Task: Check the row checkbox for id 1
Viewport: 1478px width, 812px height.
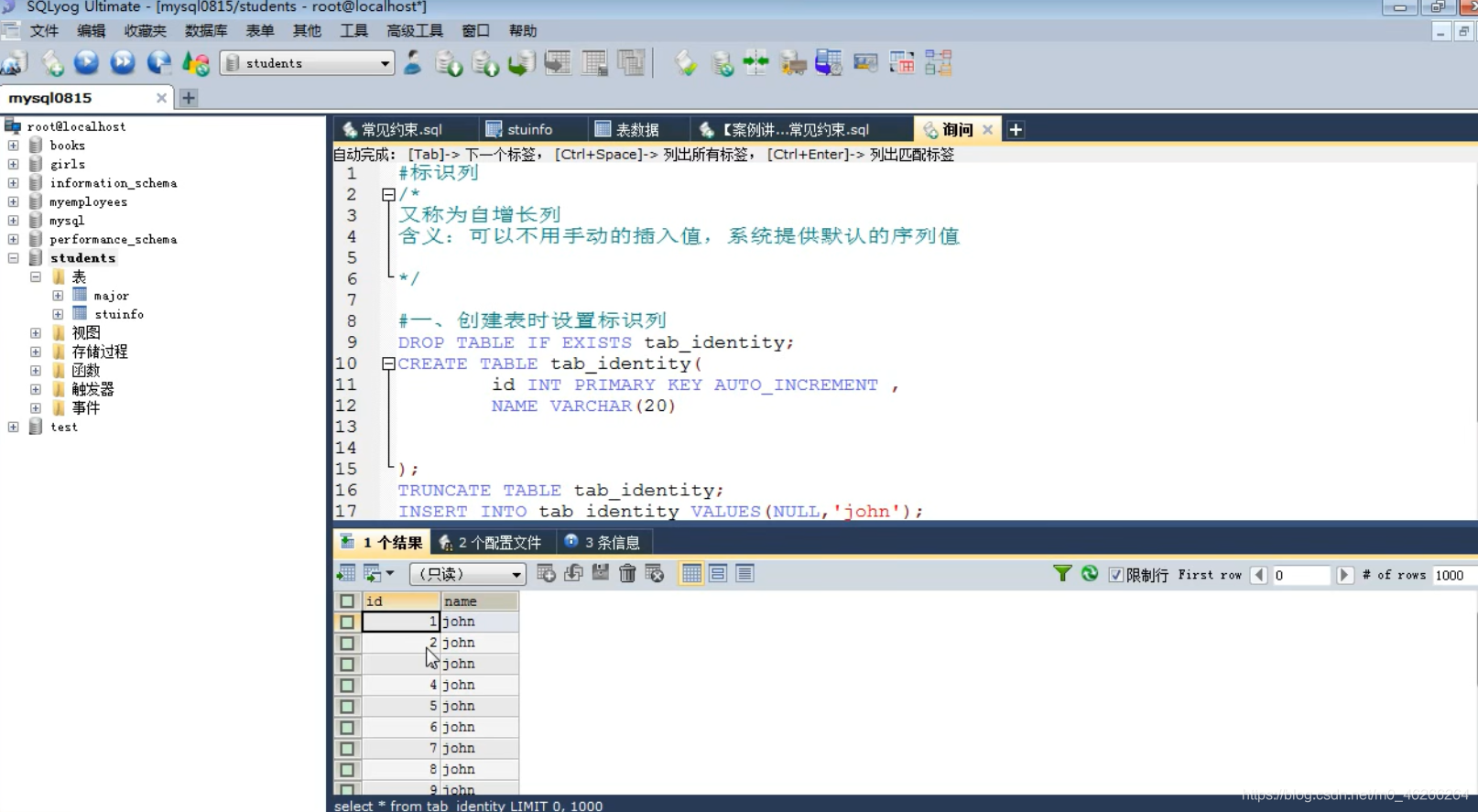Action: [x=347, y=623]
